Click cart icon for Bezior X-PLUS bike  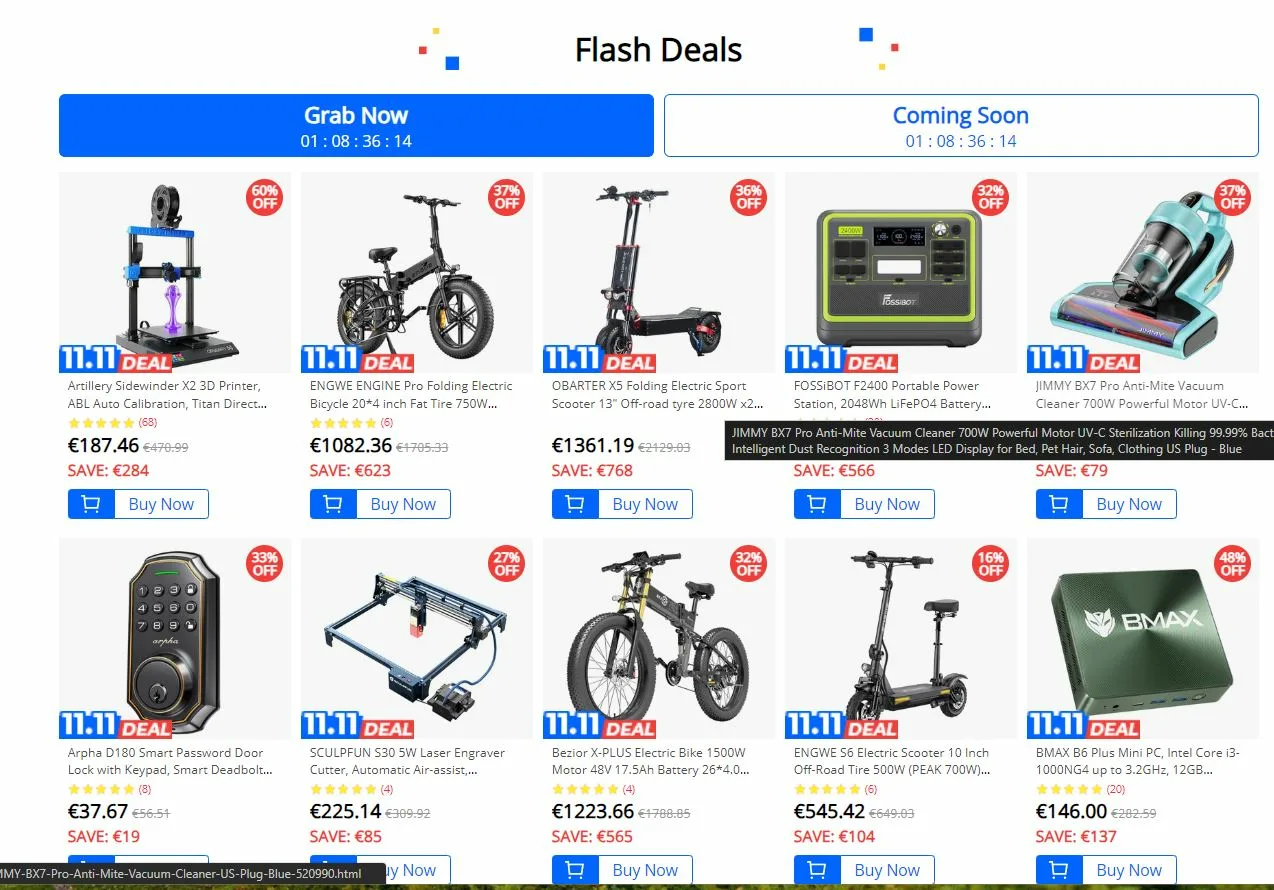[575, 870]
